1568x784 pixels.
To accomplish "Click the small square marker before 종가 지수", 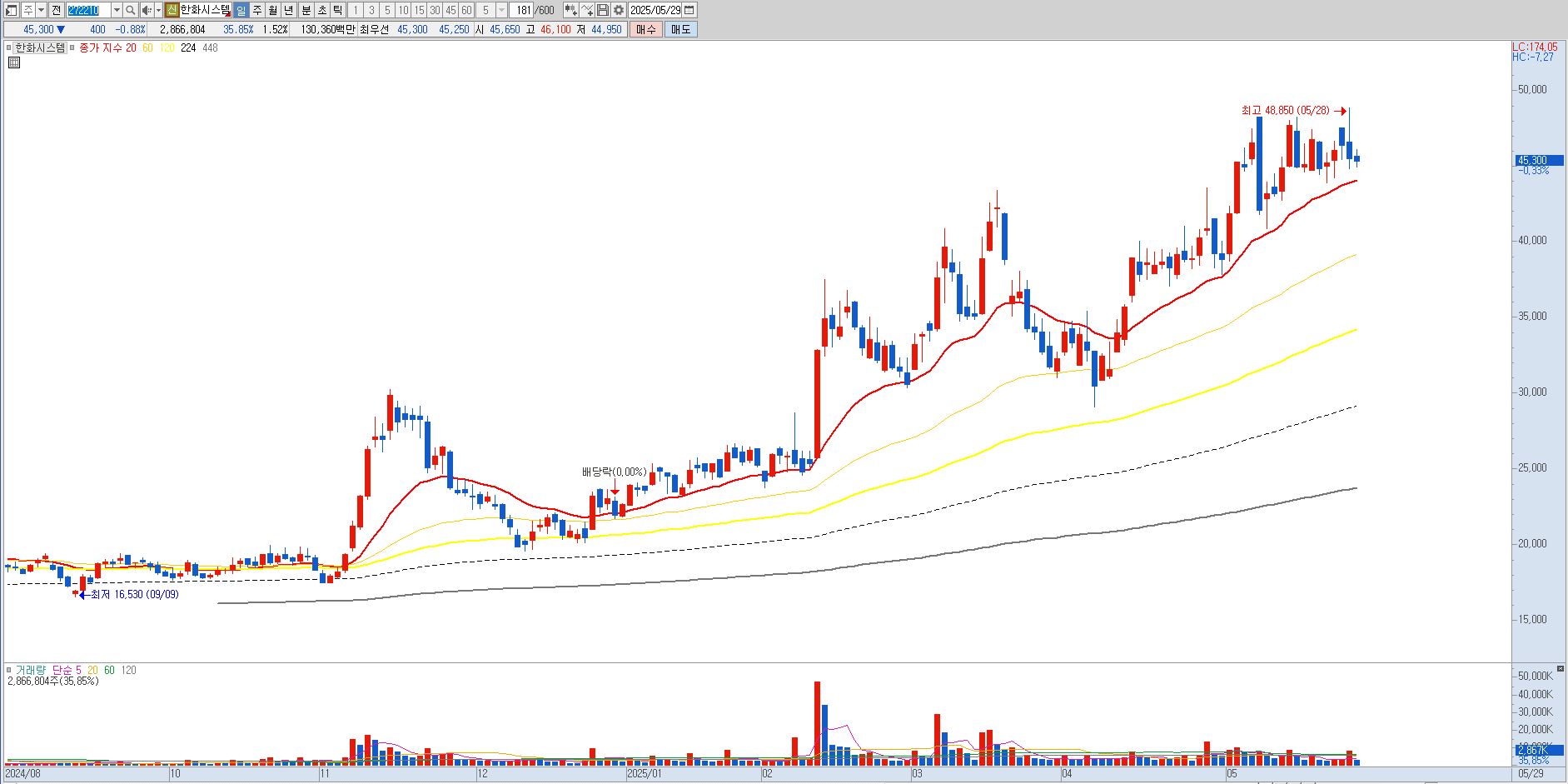I will pos(72,48).
